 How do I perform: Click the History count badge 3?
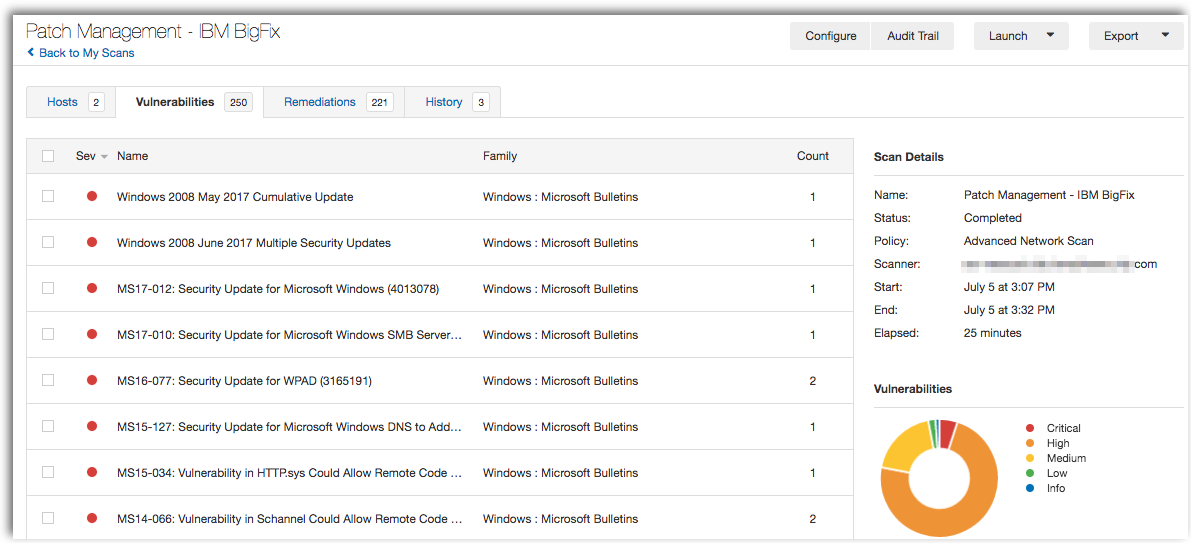pos(481,103)
